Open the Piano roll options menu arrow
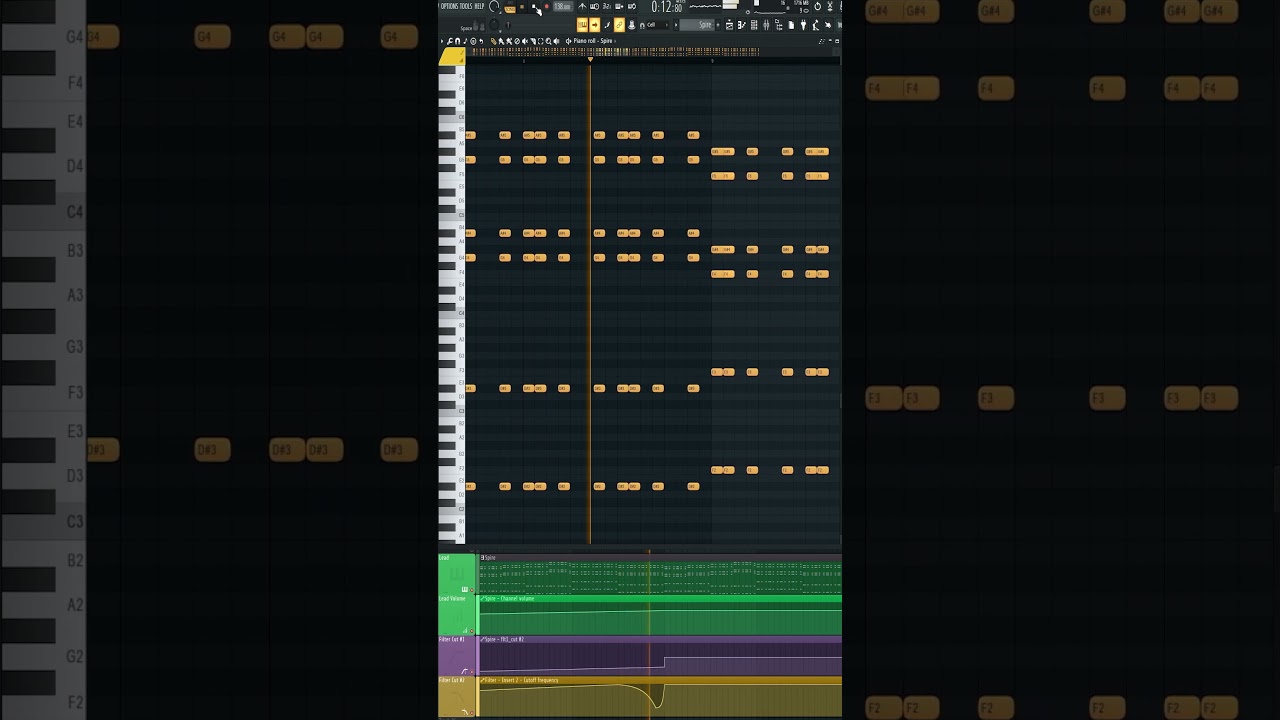This screenshot has height=720, width=1280. tap(442, 41)
